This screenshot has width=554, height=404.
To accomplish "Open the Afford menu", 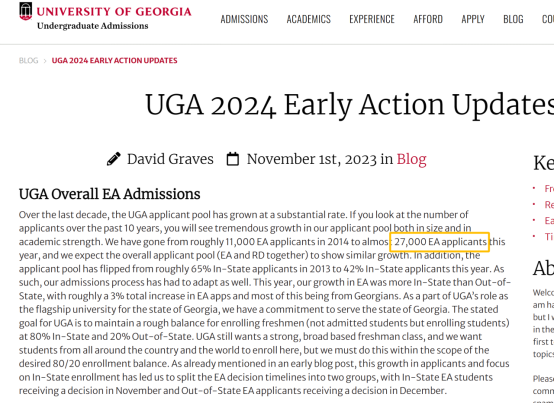I will point(428,19).
